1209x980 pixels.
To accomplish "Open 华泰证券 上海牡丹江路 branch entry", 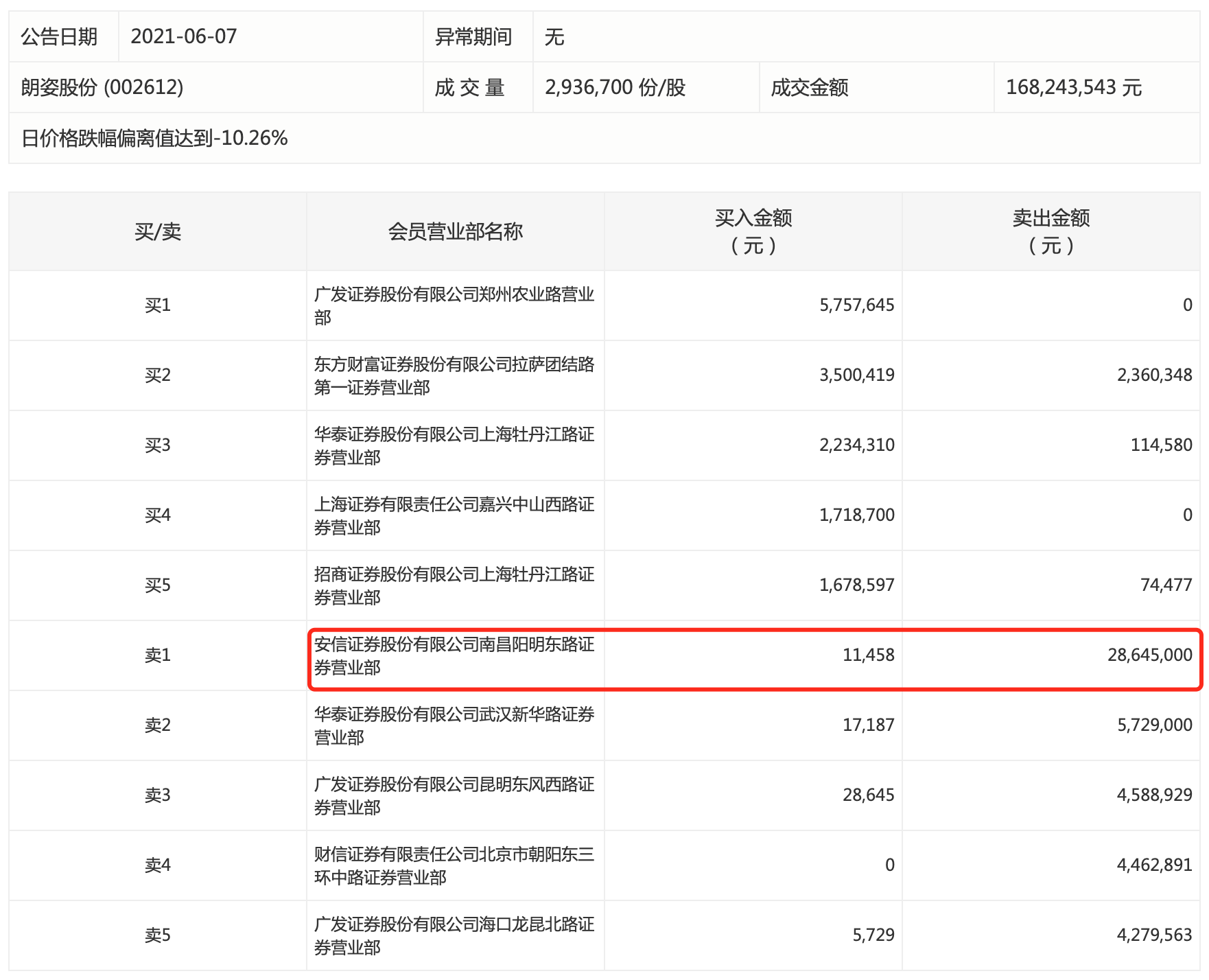I will point(454,445).
